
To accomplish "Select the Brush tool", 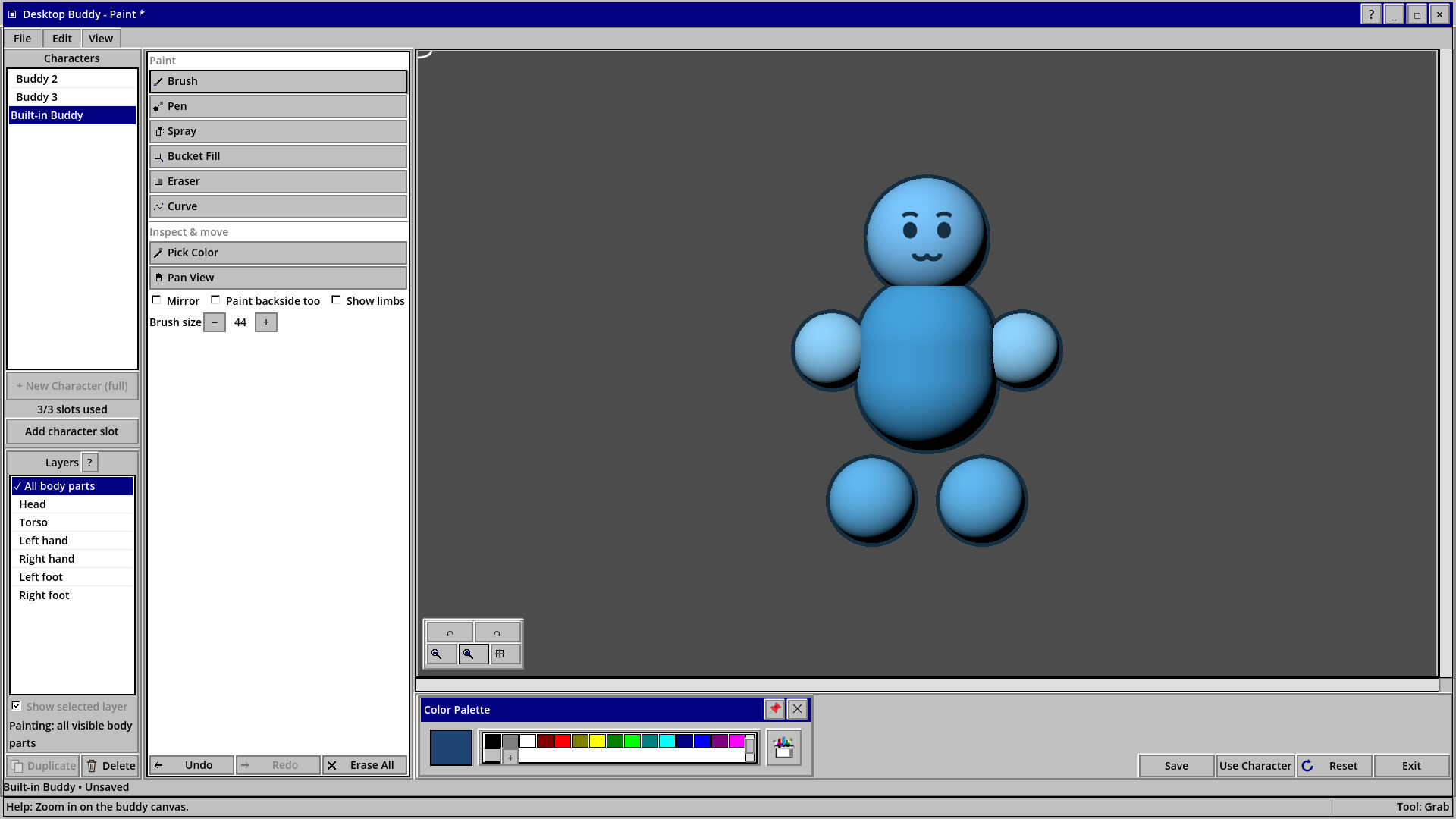I will 278,81.
